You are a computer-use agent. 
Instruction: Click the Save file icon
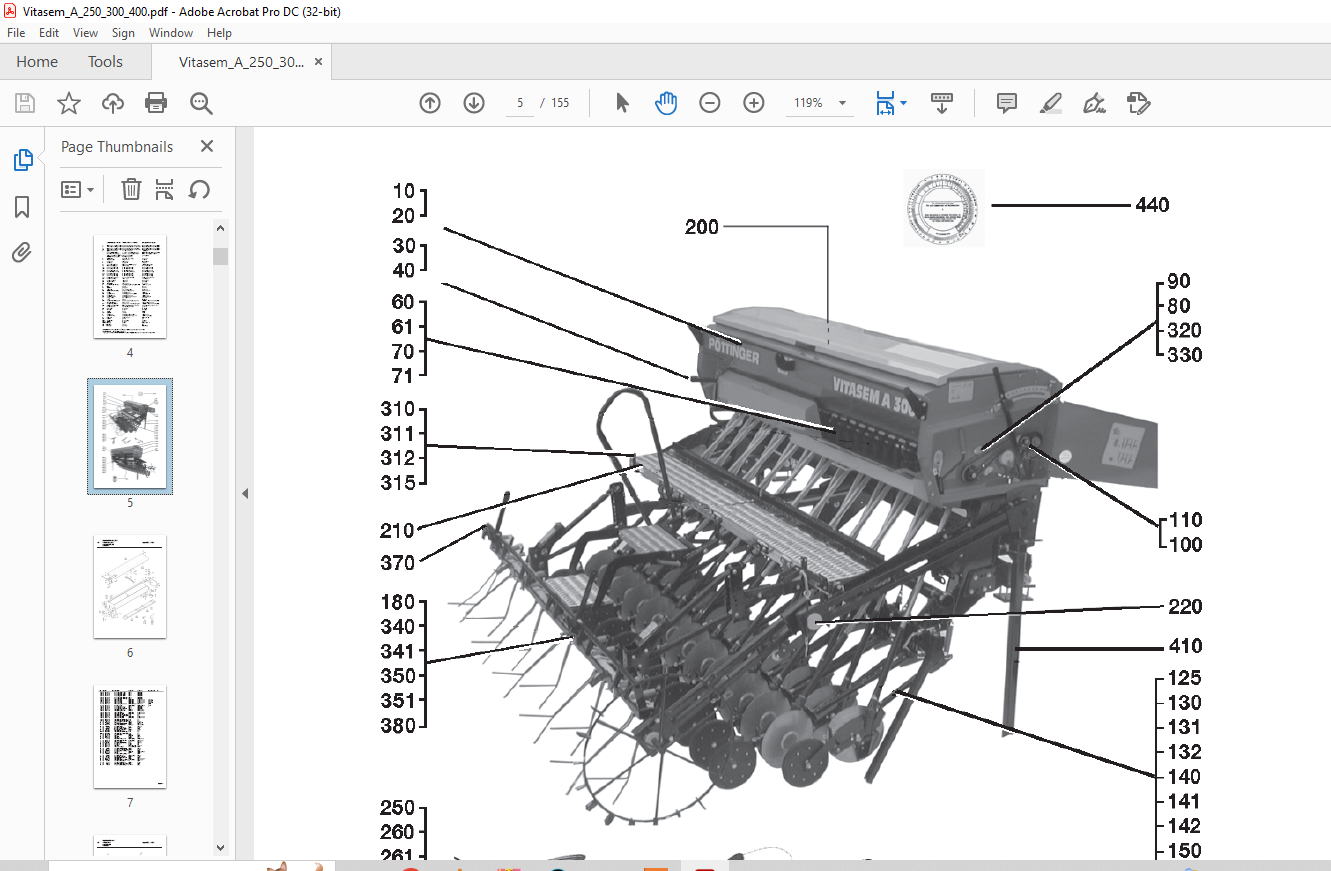coord(25,103)
